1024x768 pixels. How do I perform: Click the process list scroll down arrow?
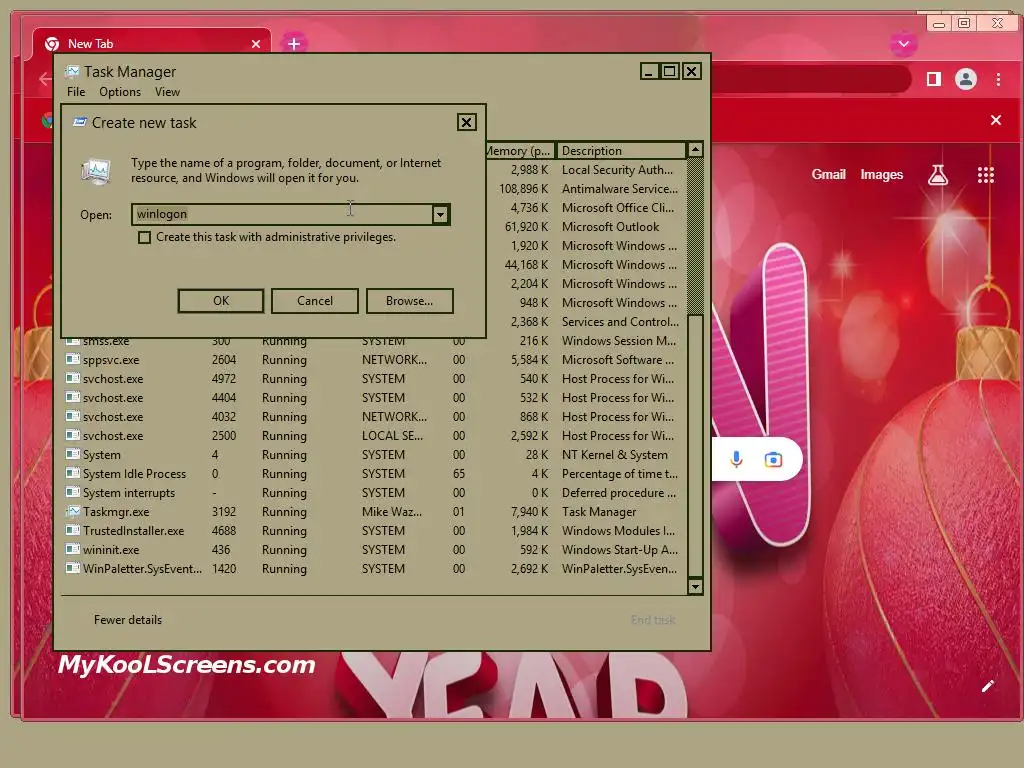(696, 586)
